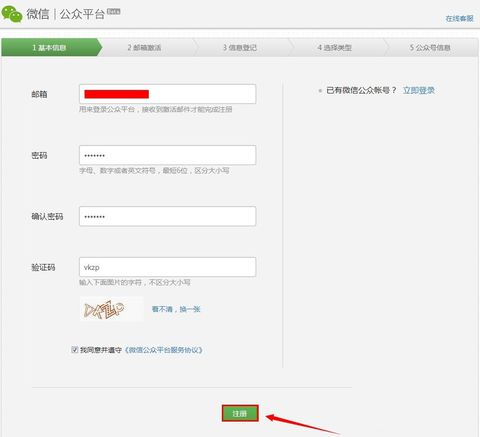Click the 邮箱 field label
The width and height of the screenshot is (480, 437).
click(x=39, y=94)
